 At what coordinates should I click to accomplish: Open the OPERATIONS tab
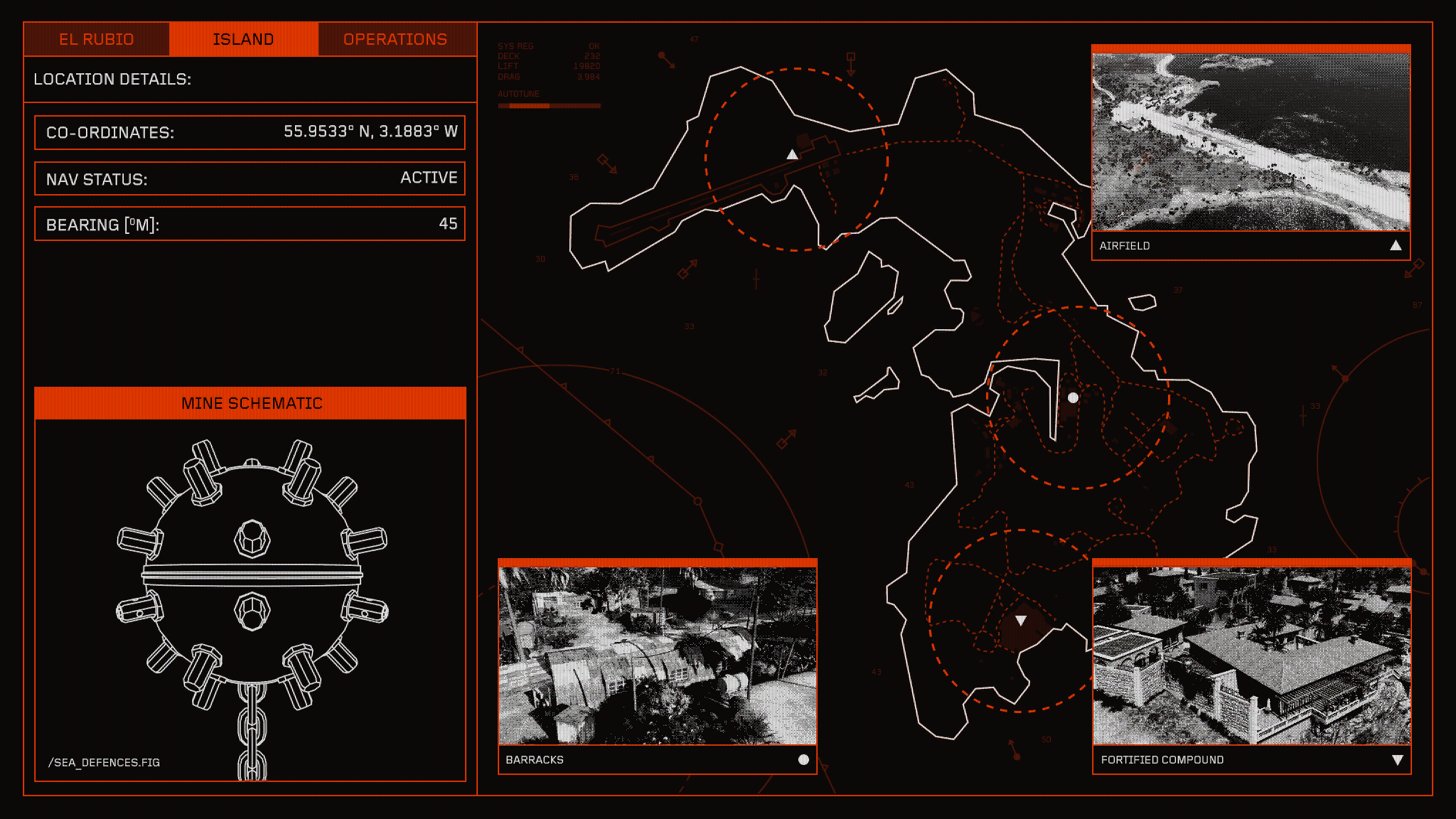pos(396,39)
